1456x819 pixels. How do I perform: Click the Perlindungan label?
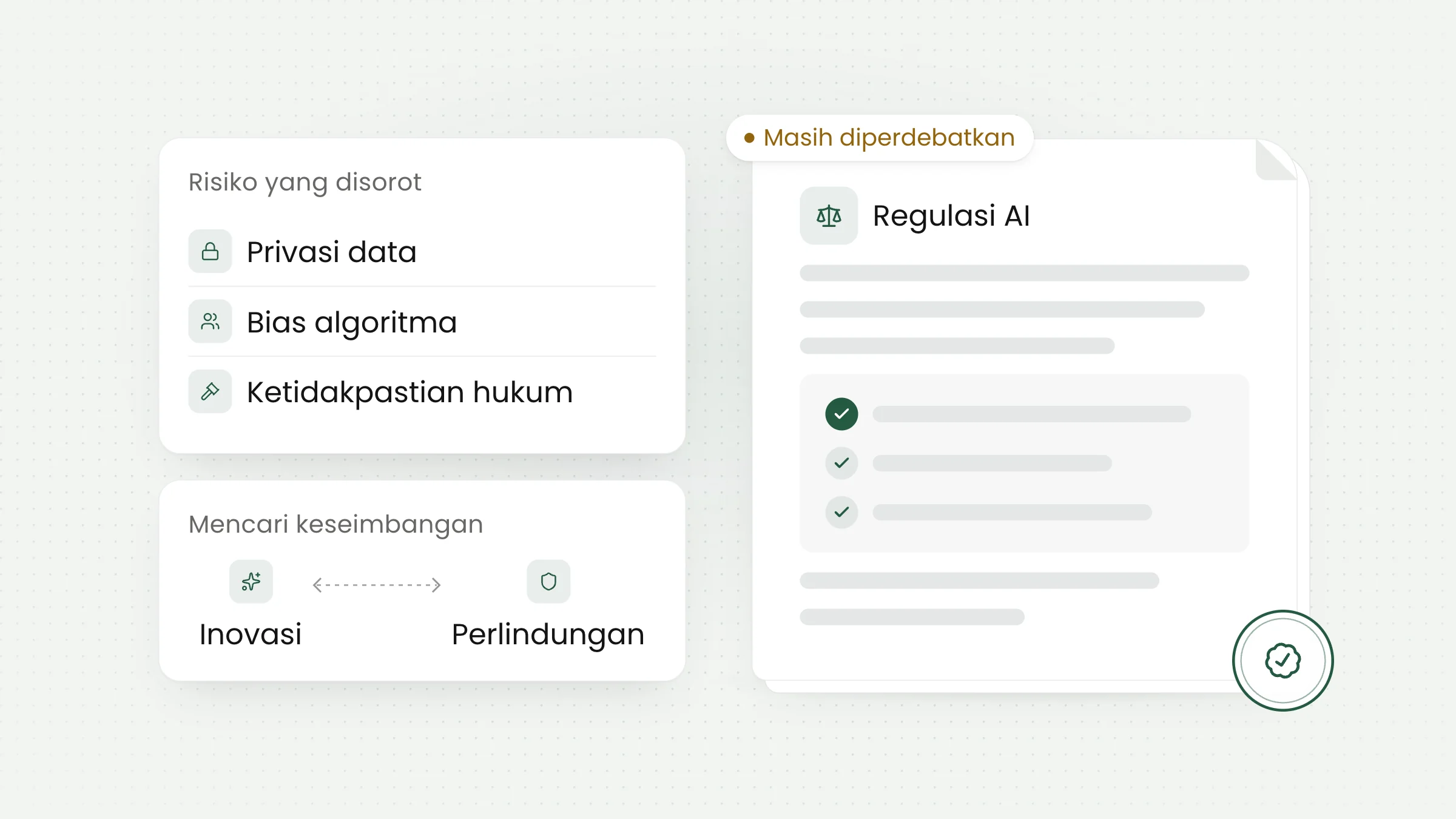548,635
